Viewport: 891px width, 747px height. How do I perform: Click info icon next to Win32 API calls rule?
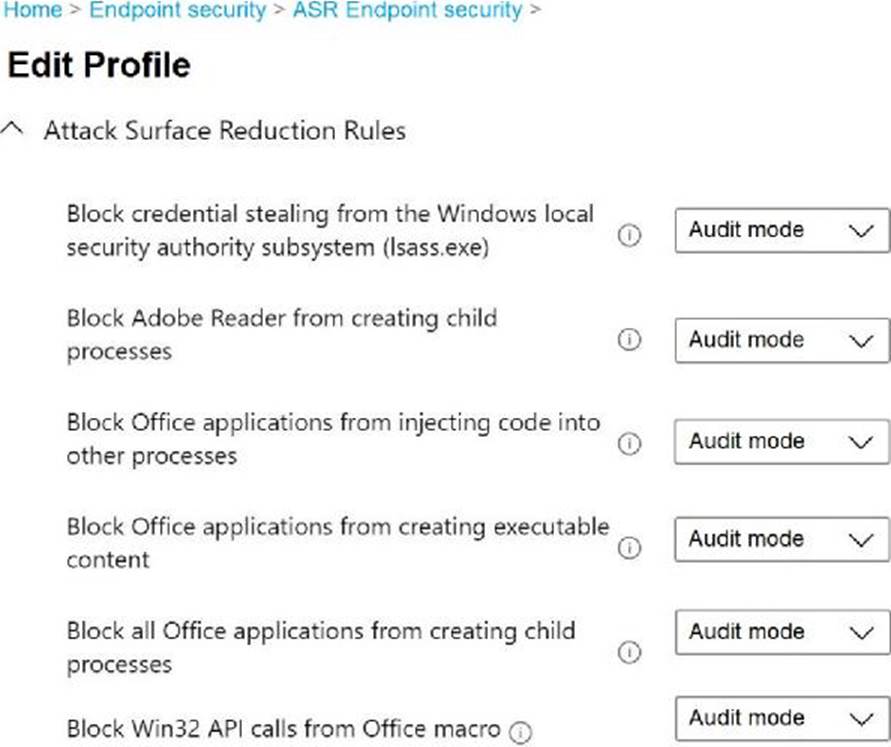coord(520,733)
